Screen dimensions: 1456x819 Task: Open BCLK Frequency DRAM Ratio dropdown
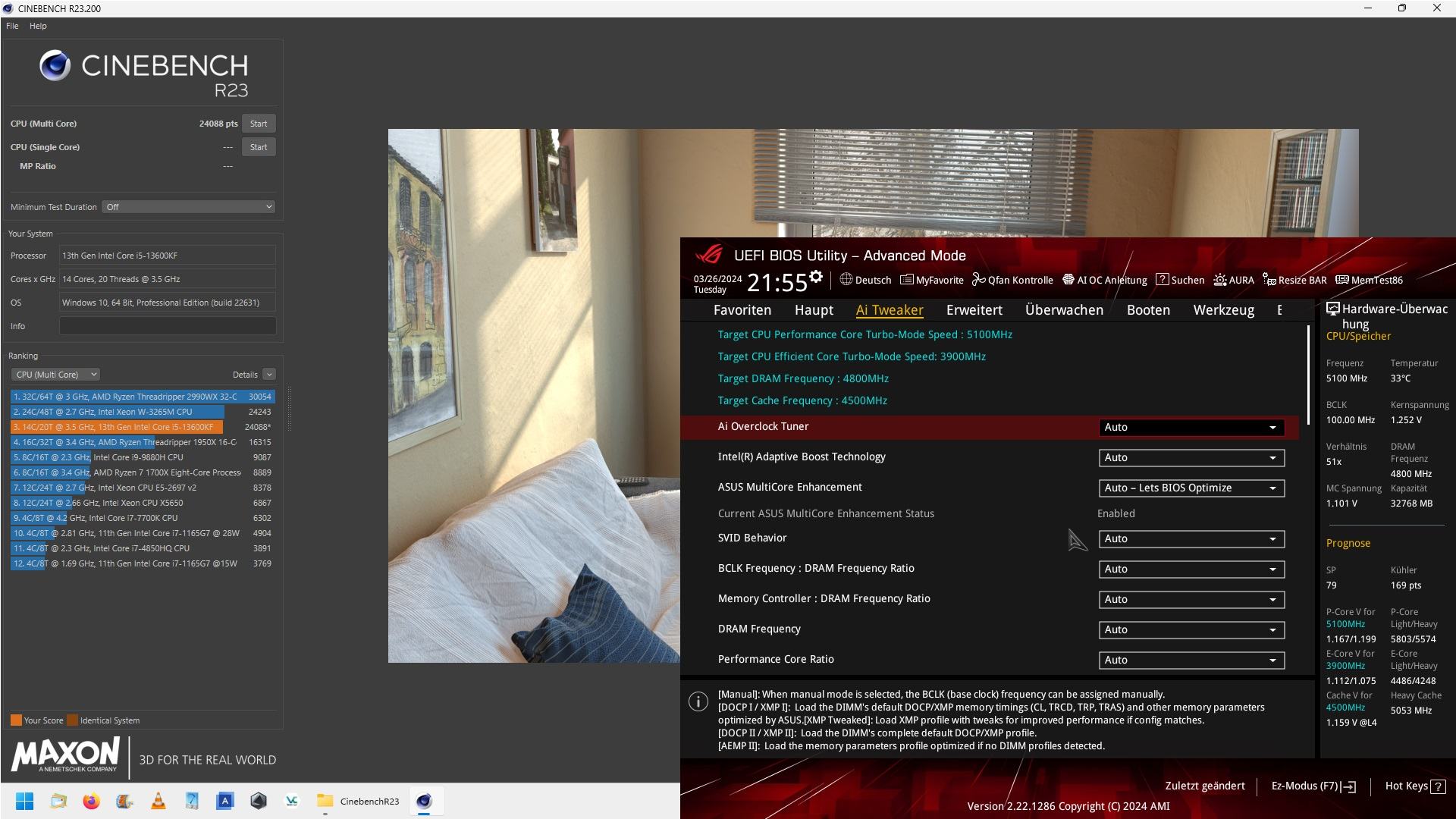1191,569
